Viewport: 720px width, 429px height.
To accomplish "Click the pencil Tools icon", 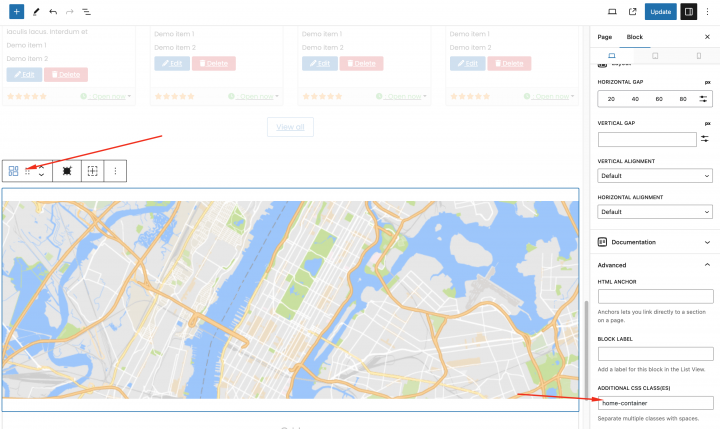I will click(x=36, y=12).
